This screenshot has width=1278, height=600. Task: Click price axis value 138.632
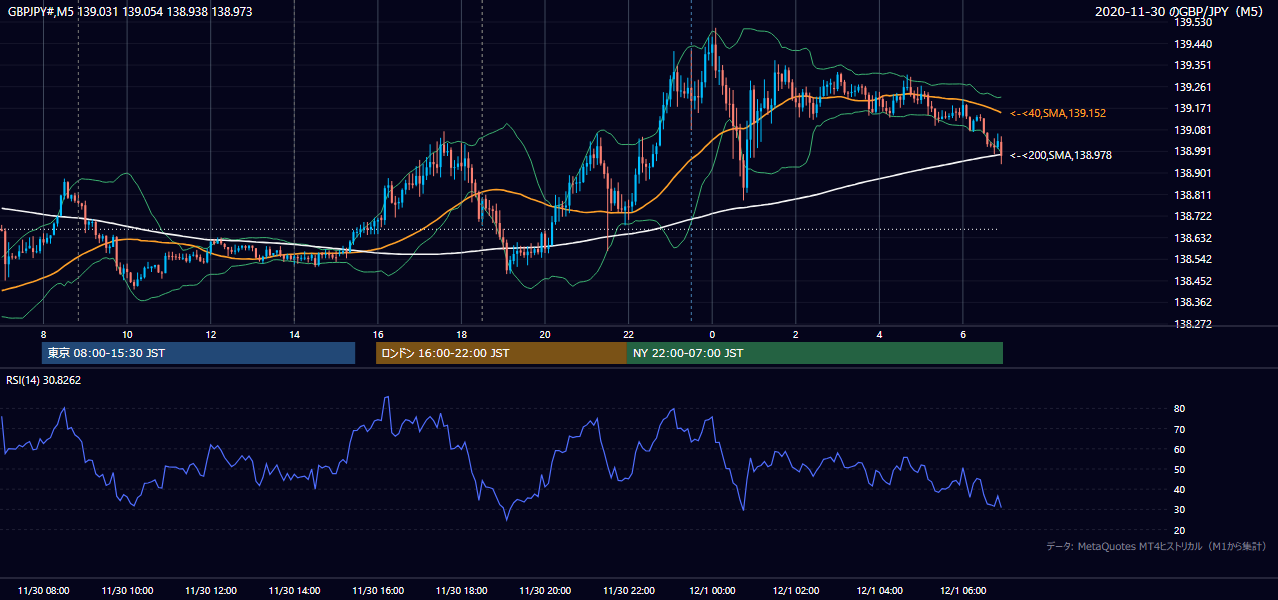[1194, 238]
